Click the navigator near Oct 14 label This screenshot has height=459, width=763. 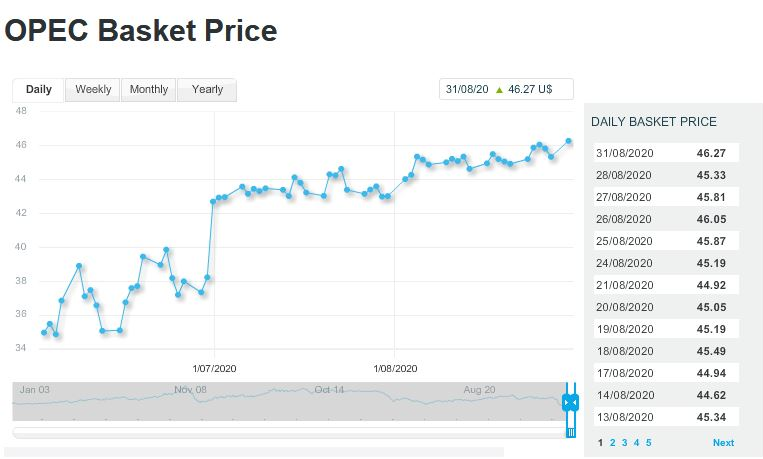(x=328, y=400)
